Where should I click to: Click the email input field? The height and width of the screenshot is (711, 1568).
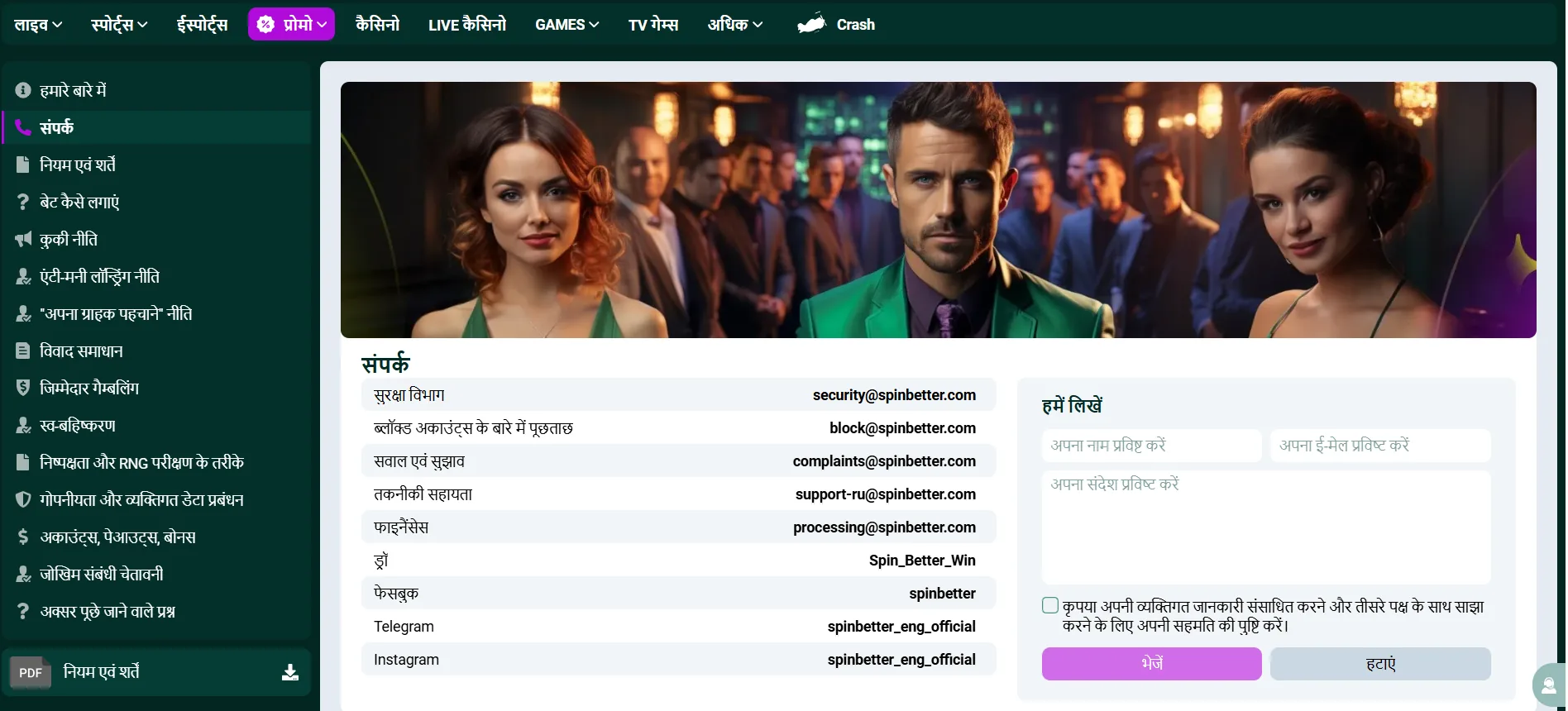coord(1380,445)
